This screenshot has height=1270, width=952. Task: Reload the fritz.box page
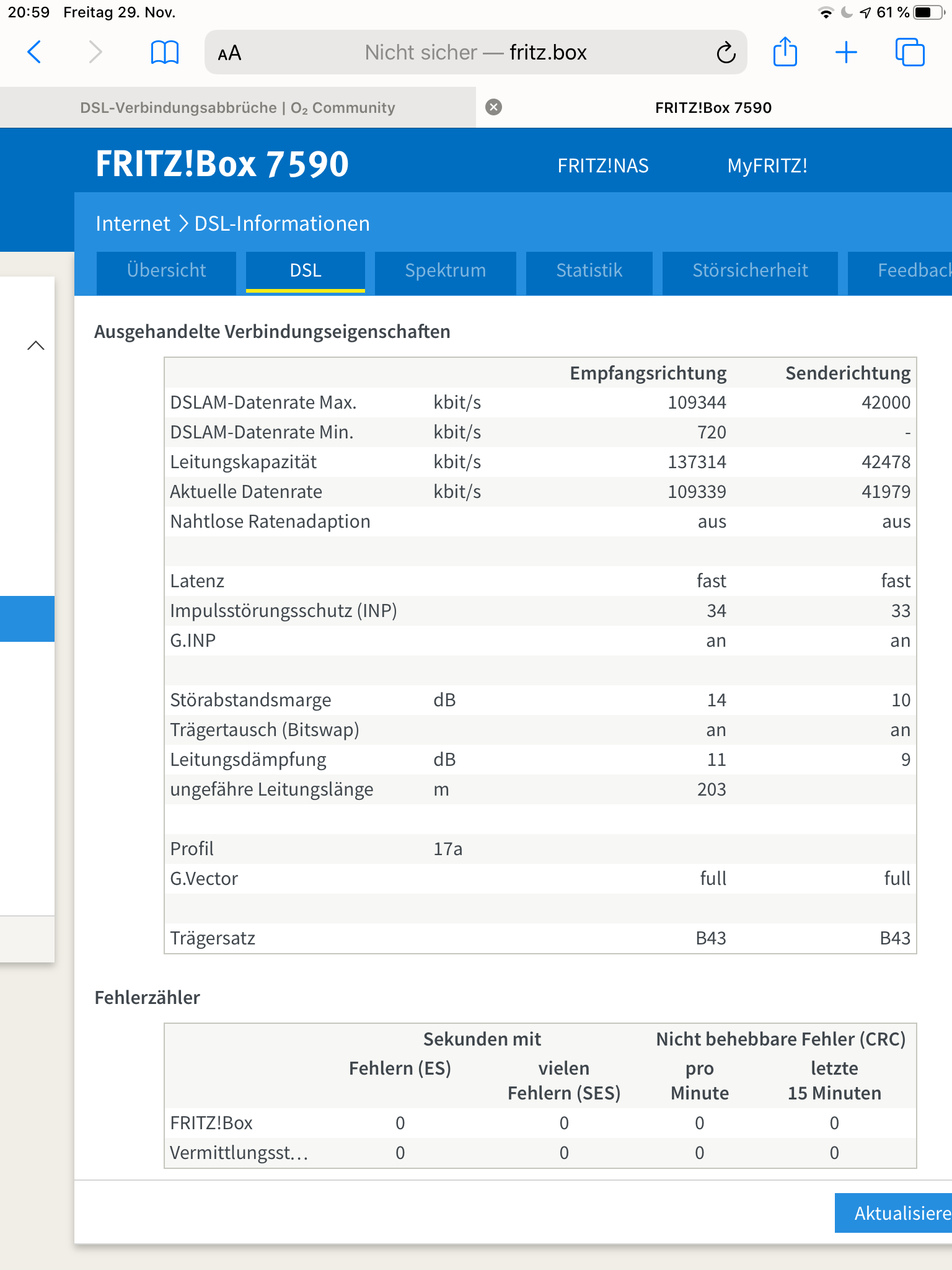click(x=726, y=53)
